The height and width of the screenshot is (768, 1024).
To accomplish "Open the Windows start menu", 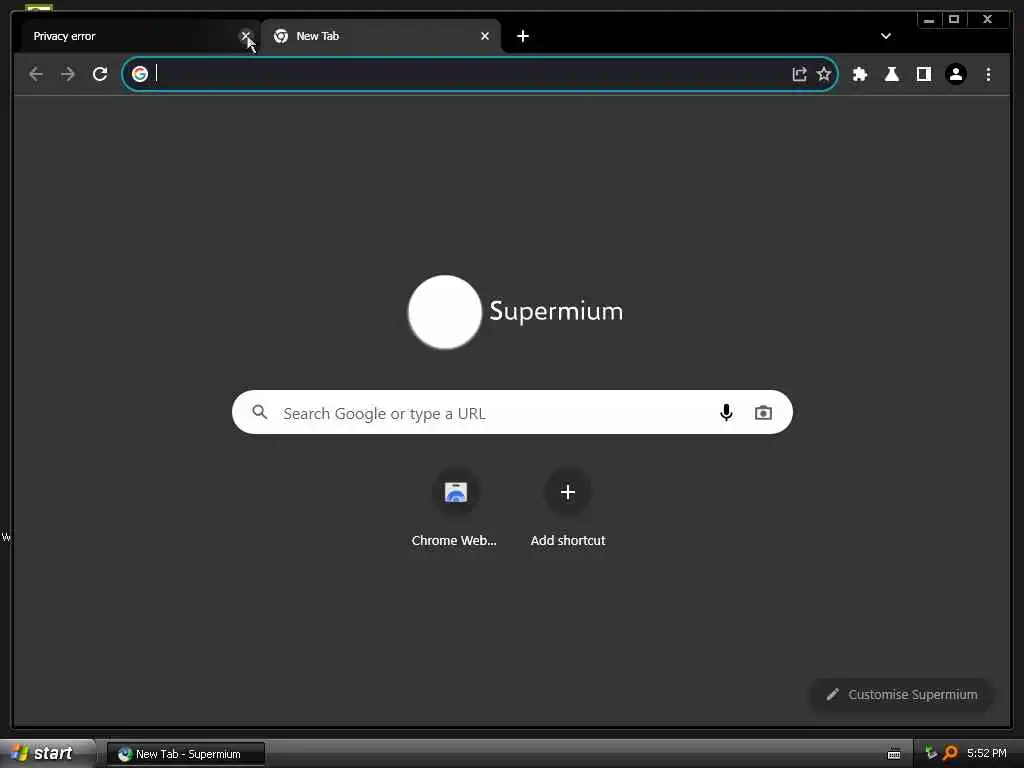I will pyautogui.click(x=47, y=754).
